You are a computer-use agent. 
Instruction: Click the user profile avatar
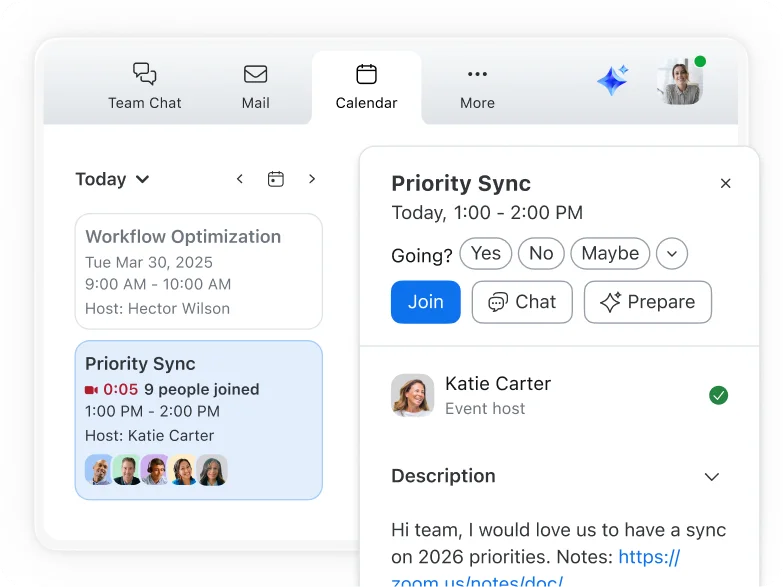tap(680, 81)
